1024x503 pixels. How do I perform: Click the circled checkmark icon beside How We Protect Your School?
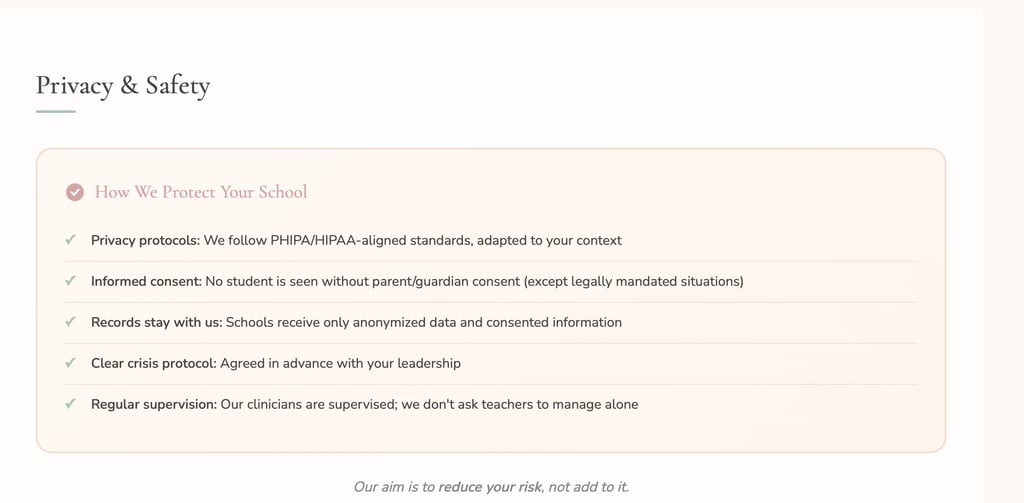pyautogui.click(x=74, y=192)
